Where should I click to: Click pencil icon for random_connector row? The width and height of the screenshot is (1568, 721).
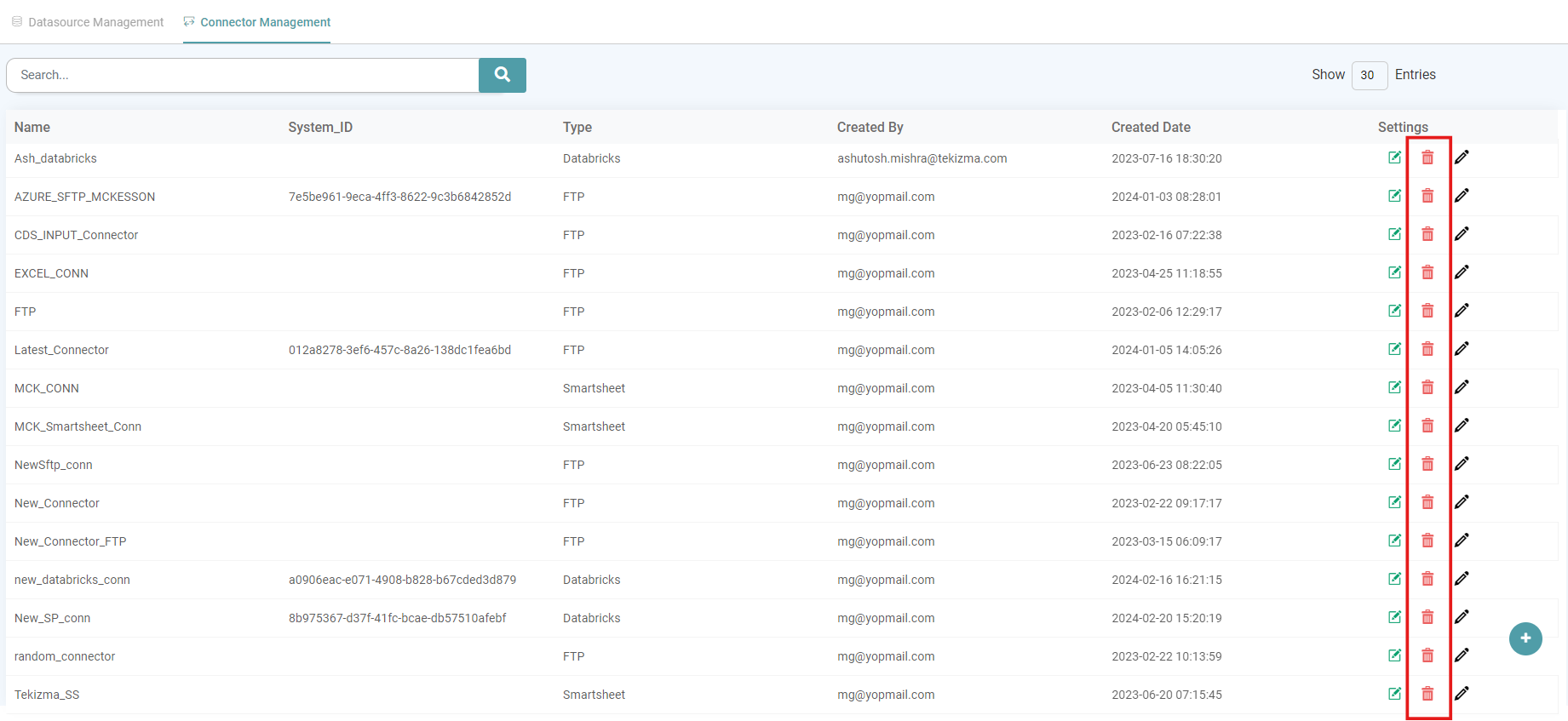coord(1462,655)
